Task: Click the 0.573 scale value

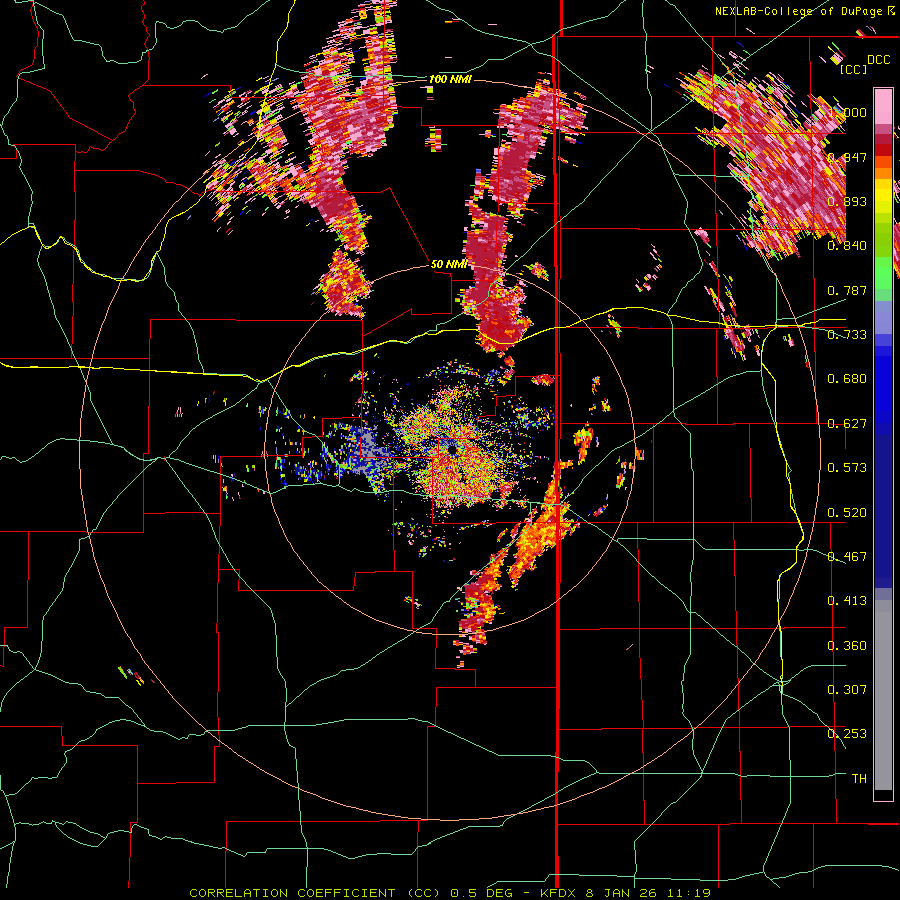Action: (x=847, y=468)
